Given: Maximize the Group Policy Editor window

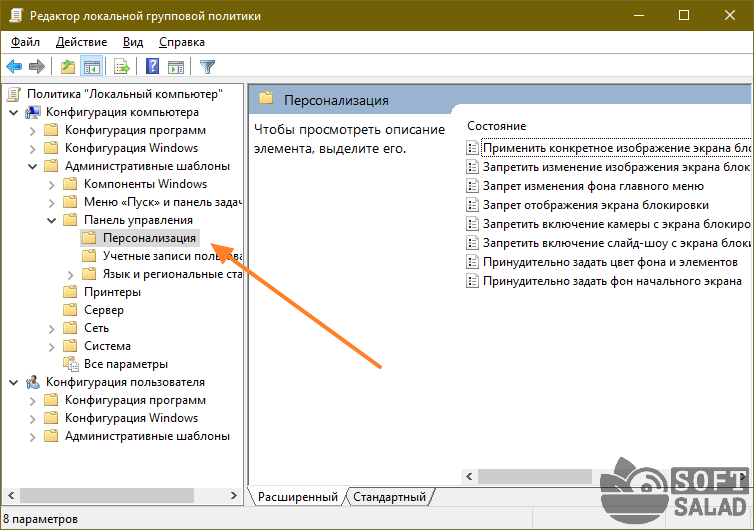Looking at the screenshot, I should tap(684, 15).
